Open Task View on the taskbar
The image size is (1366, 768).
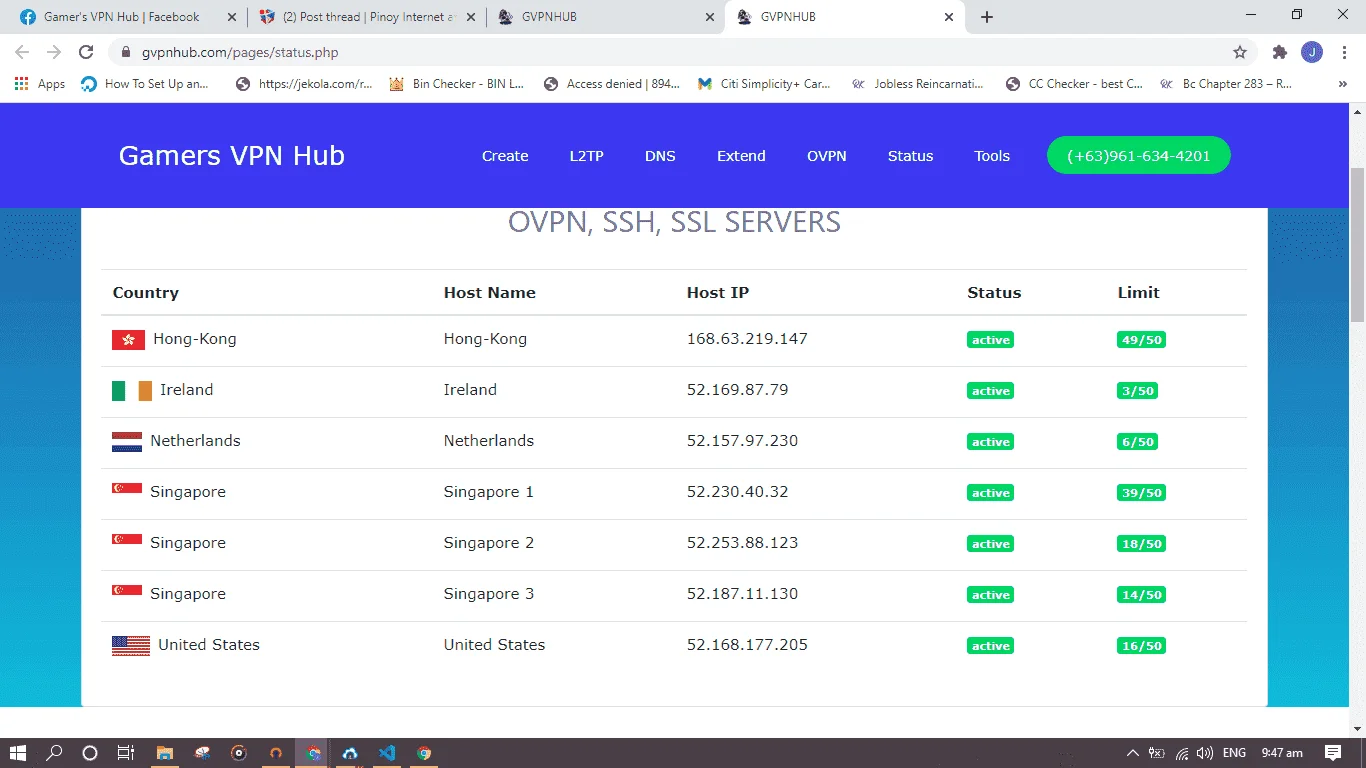[x=125, y=753]
